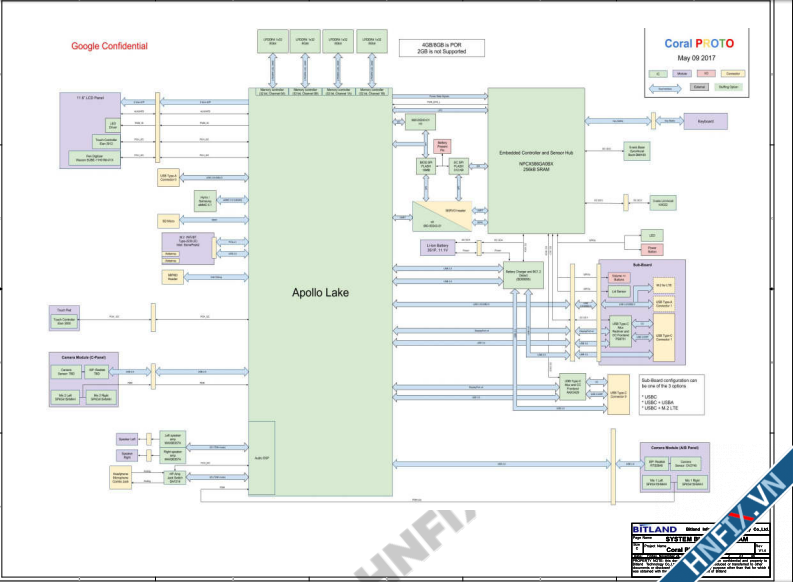Viewport: 793px width, 582px height.
Task: Select the Battery Charger block
Action: 524,273
